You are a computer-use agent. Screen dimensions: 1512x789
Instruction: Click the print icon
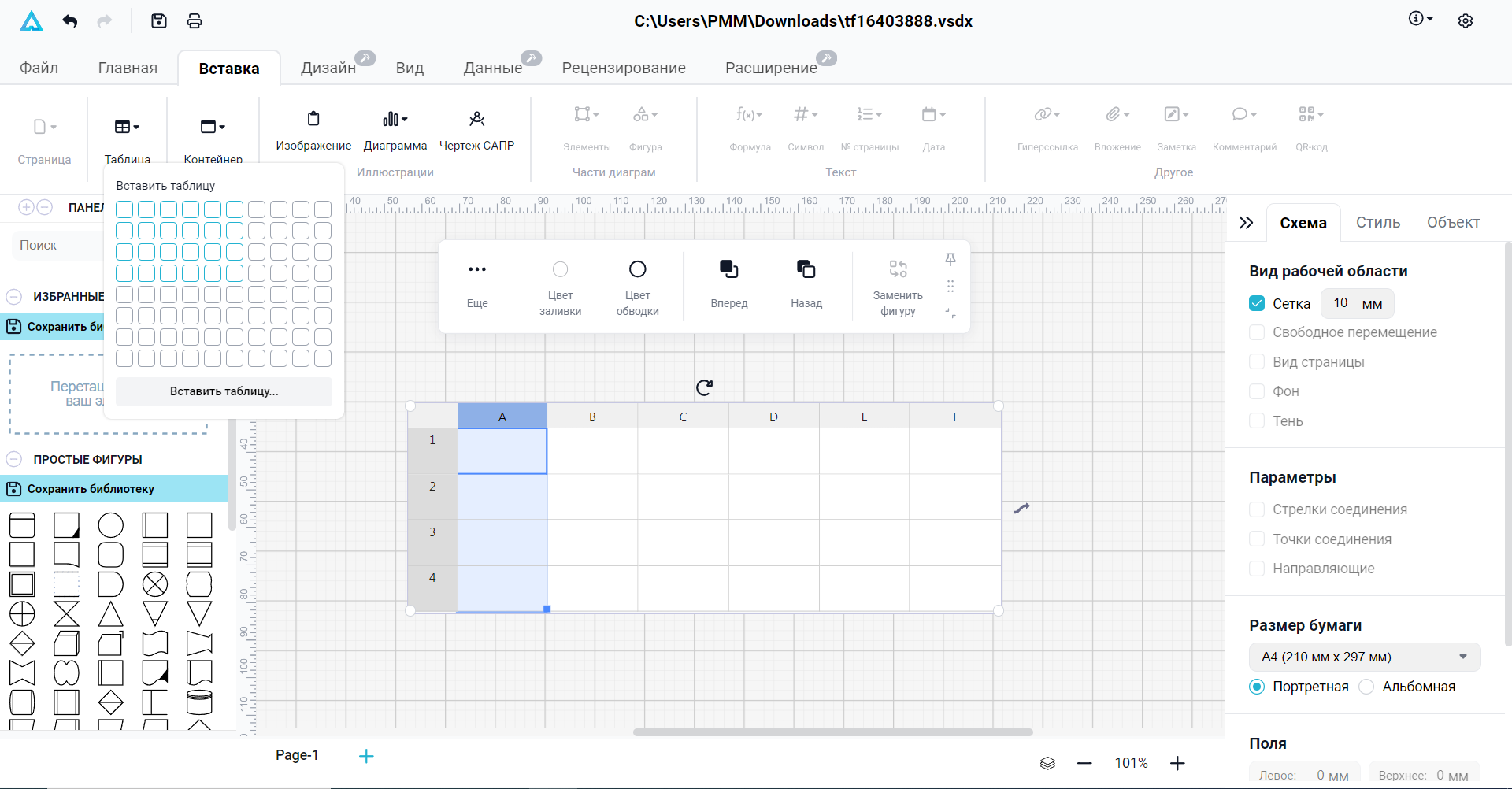tap(194, 22)
